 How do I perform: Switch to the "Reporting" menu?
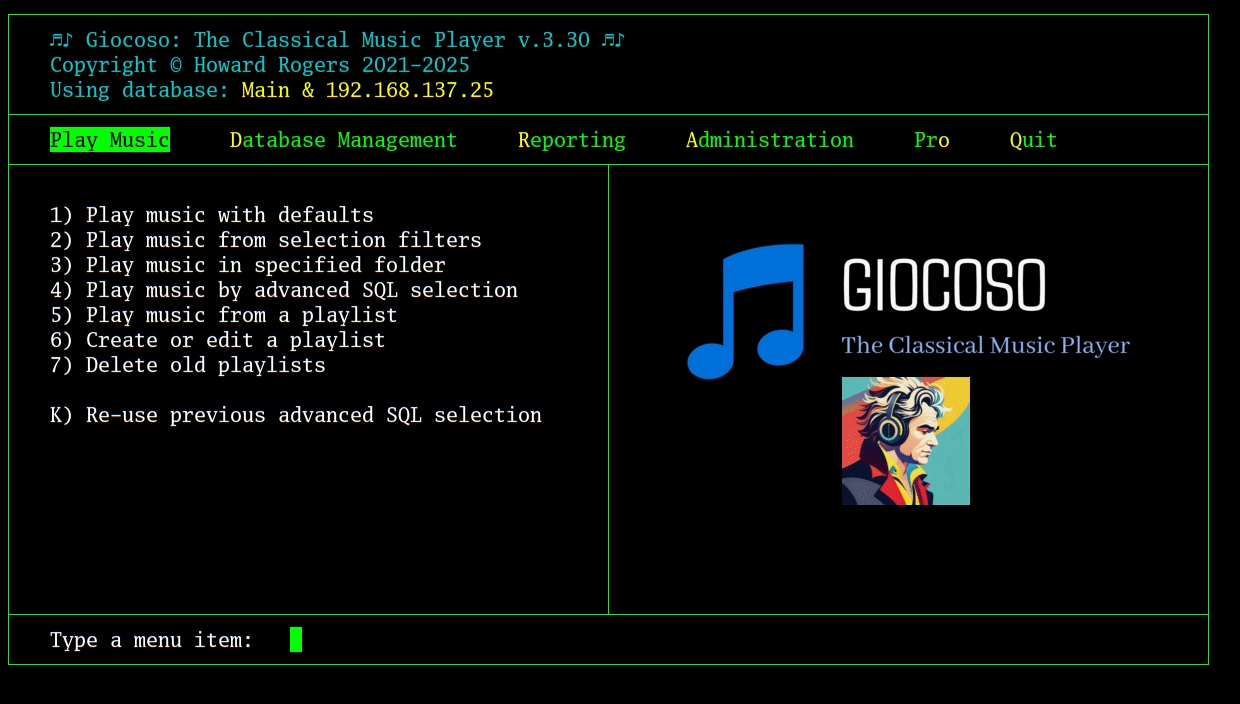coord(571,140)
